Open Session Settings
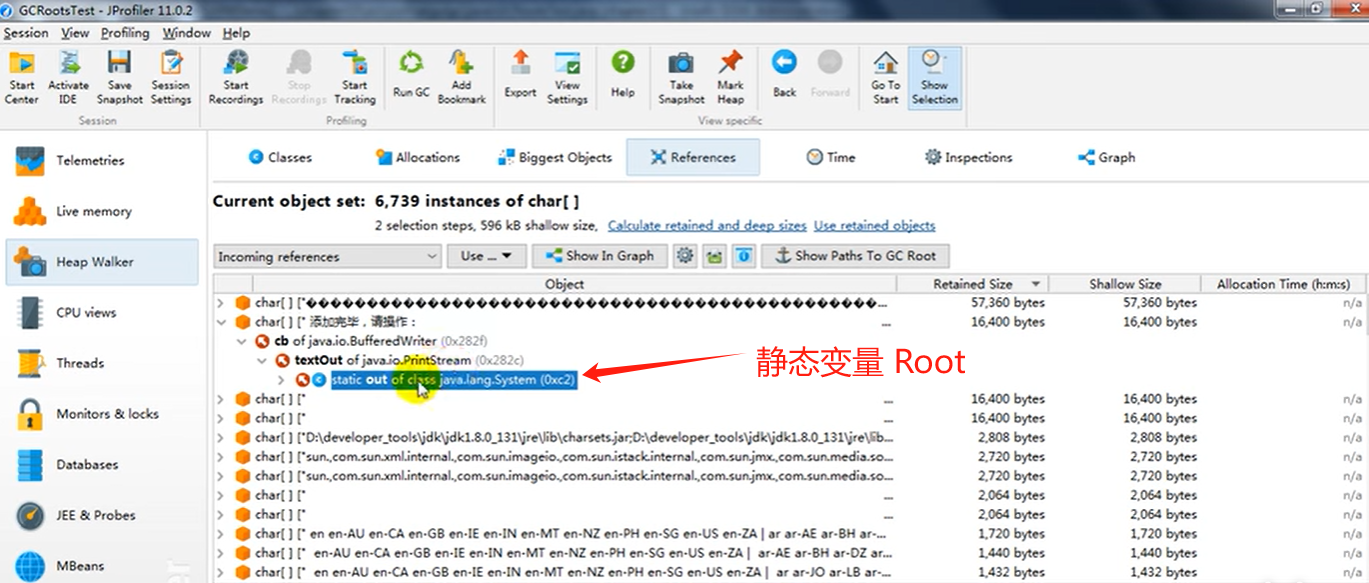 [x=171, y=78]
